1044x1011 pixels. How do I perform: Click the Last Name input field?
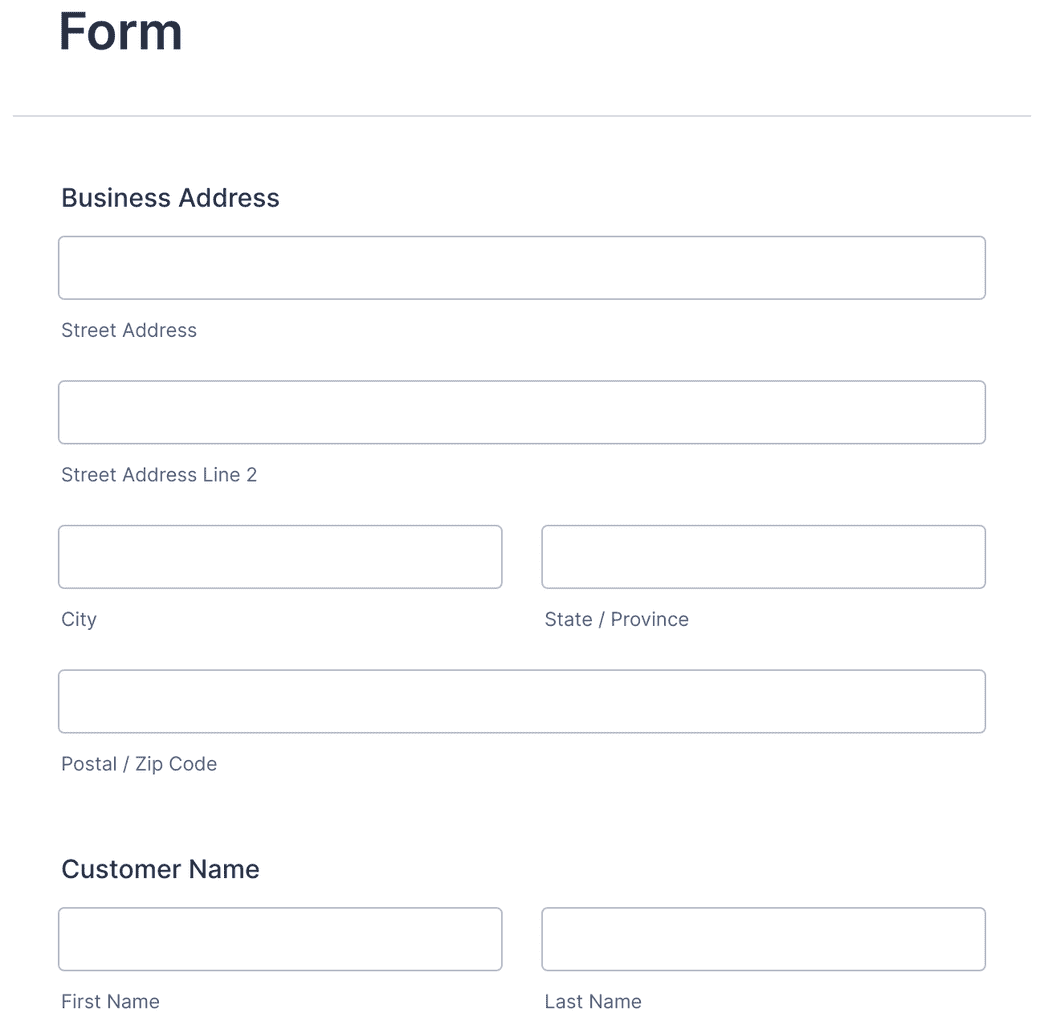[763, 939]
